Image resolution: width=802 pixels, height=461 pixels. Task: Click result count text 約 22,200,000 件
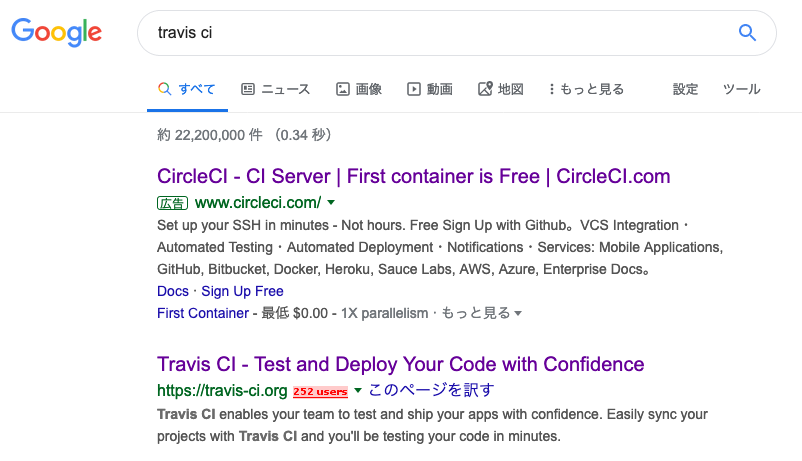pyautogui.click(x=210, y=135)
